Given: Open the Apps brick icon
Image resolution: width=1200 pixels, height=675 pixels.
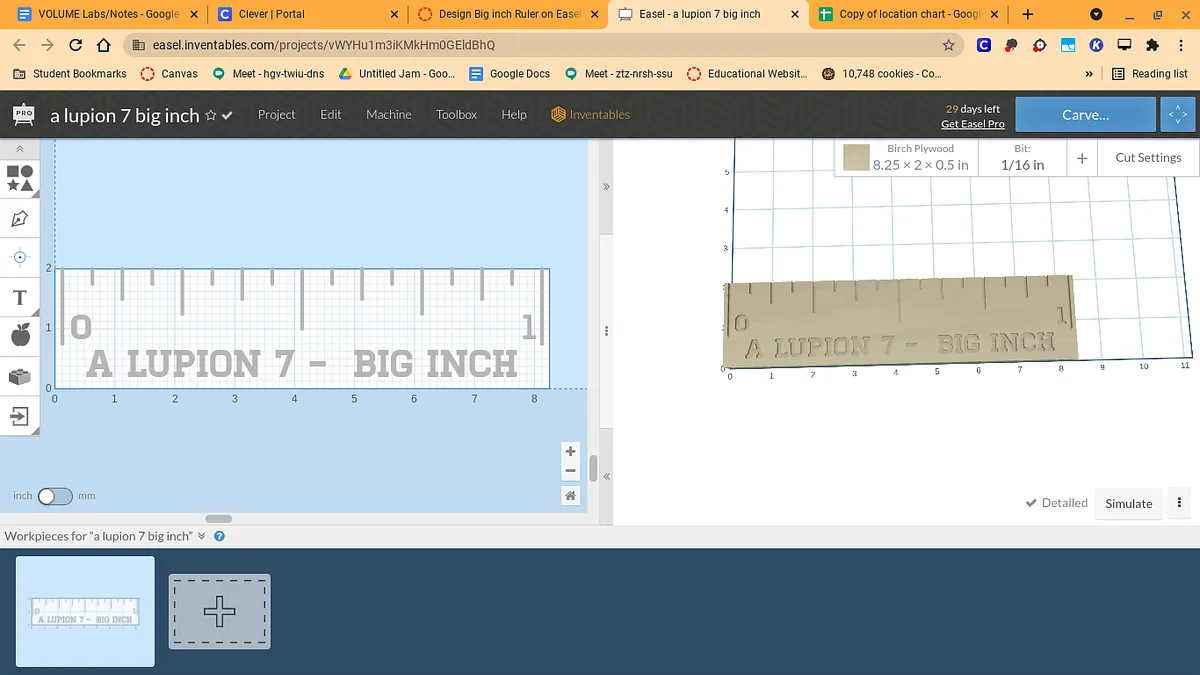Looking at the screenshot, I should [x=20, y=376].
